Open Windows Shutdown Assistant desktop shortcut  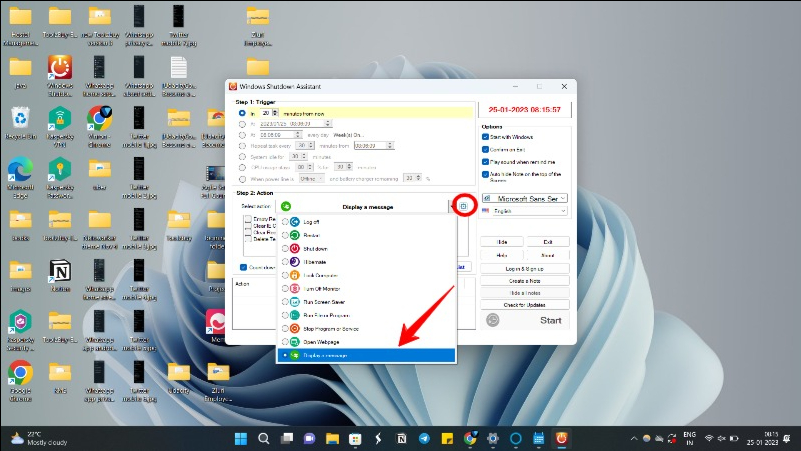[60, 76]
